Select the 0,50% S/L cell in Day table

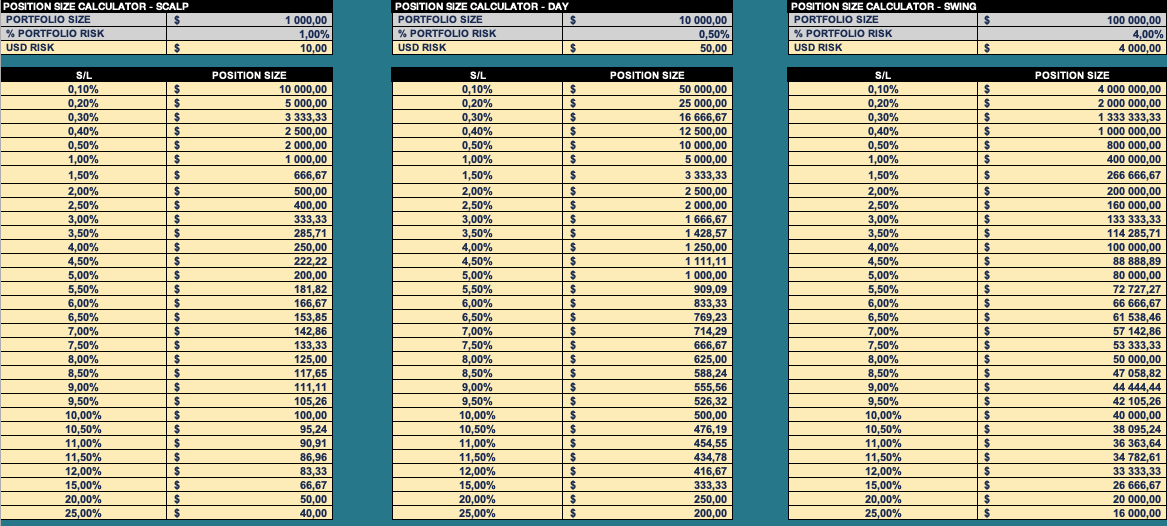(x=477, y=145)
